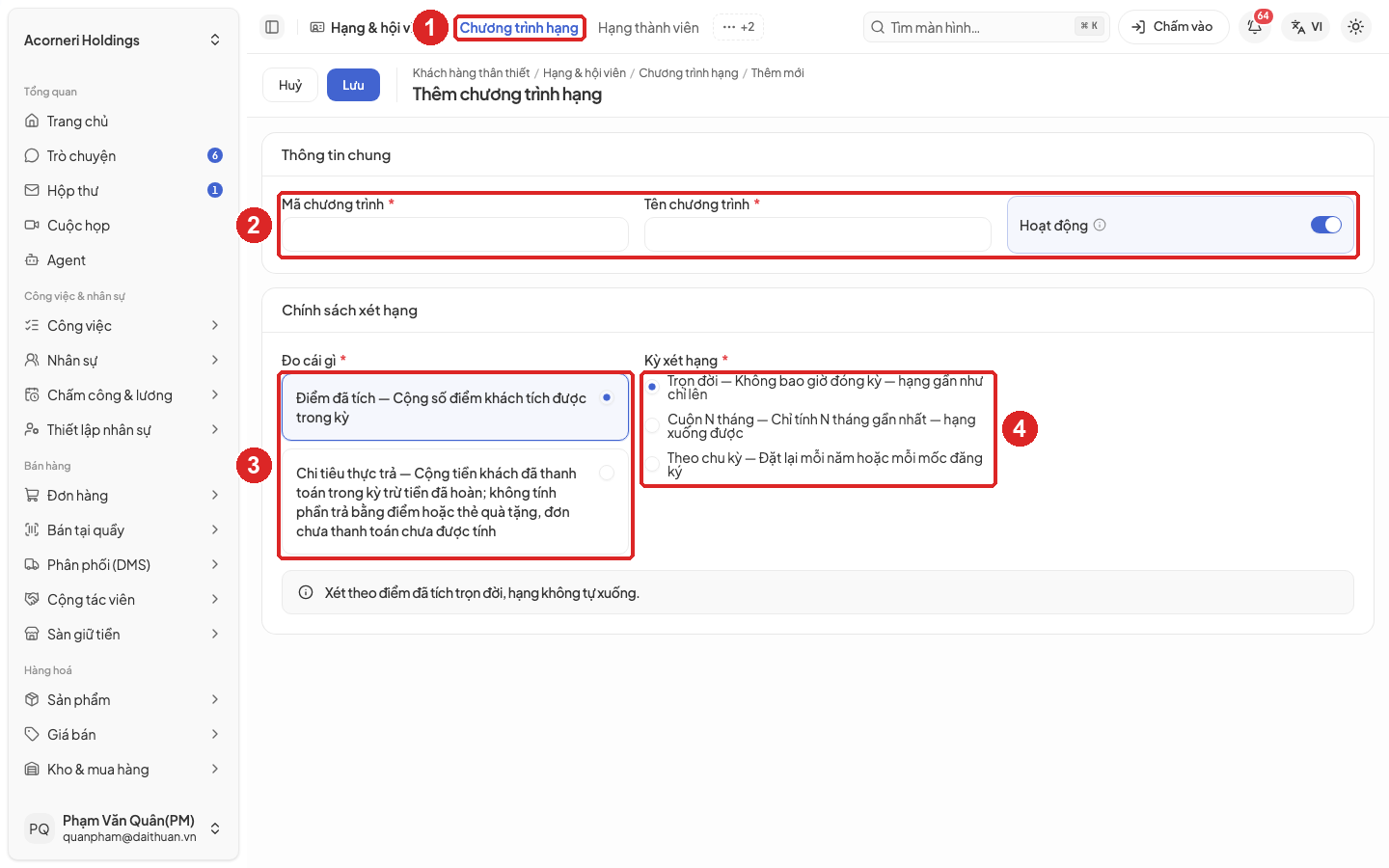Viewport: 1389px width, 868px height.
Task: Select the Chi tiêu thực trả option
Action: click(455, 502)
